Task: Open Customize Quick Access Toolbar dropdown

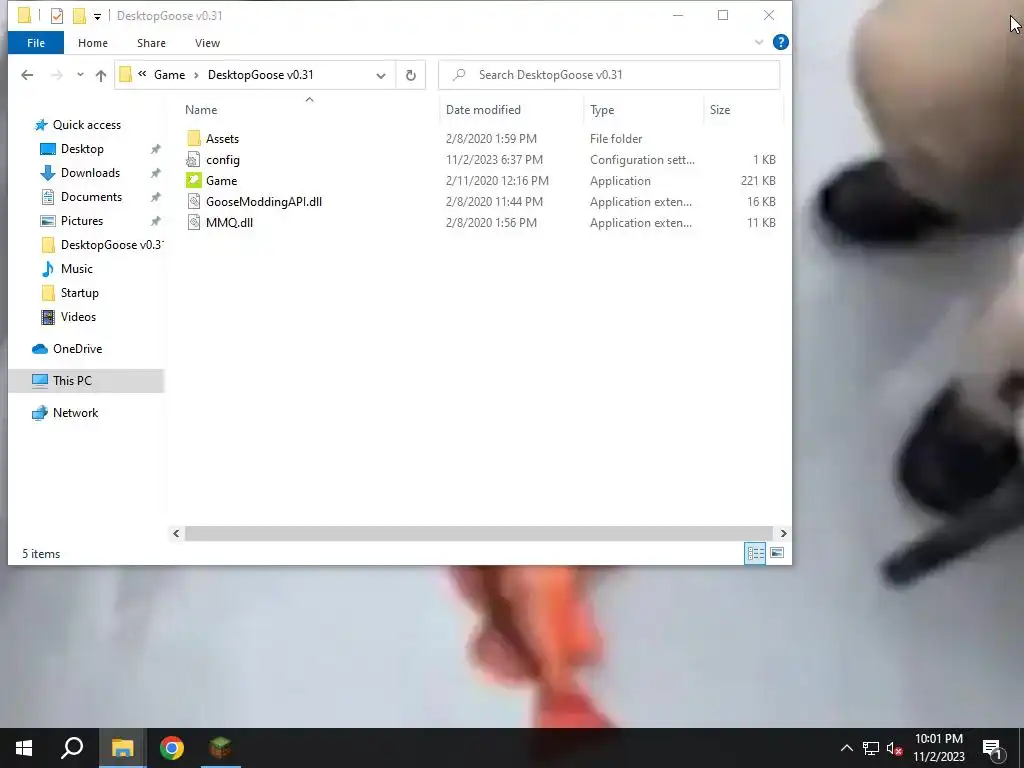Action: [x=97, y=16]
